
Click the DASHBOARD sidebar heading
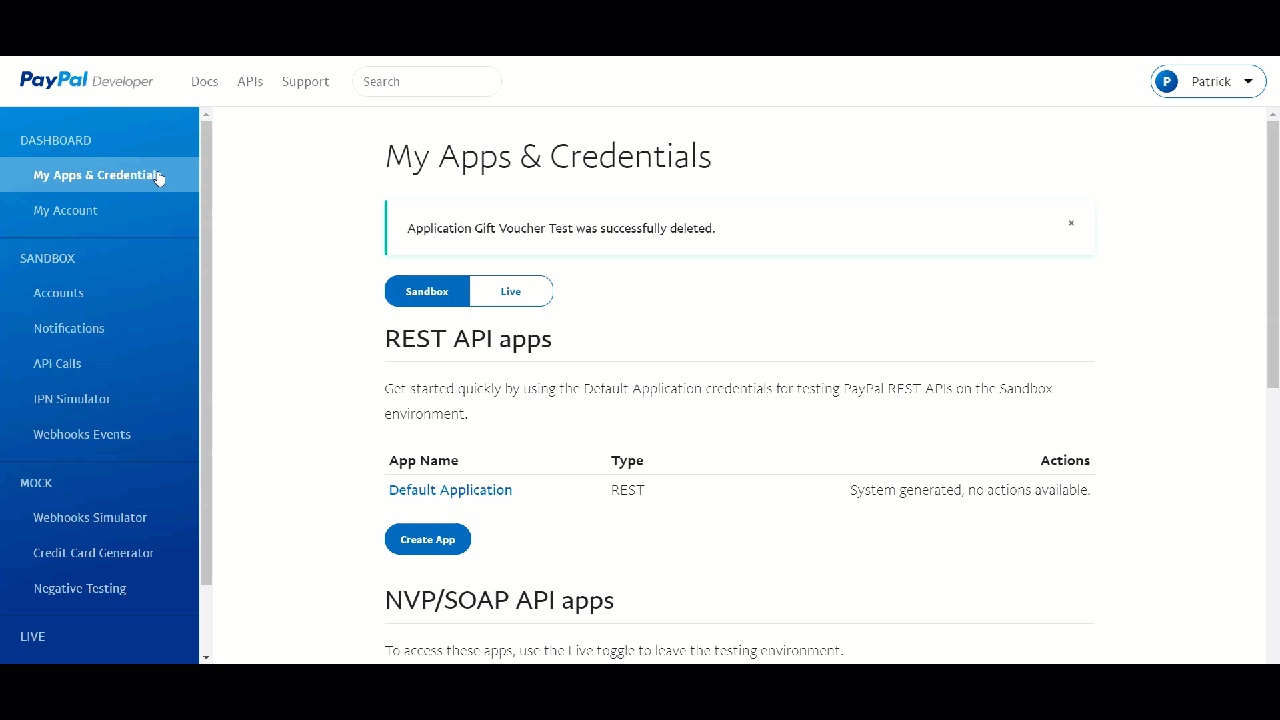pyautogui.click(x=56, y=140)
